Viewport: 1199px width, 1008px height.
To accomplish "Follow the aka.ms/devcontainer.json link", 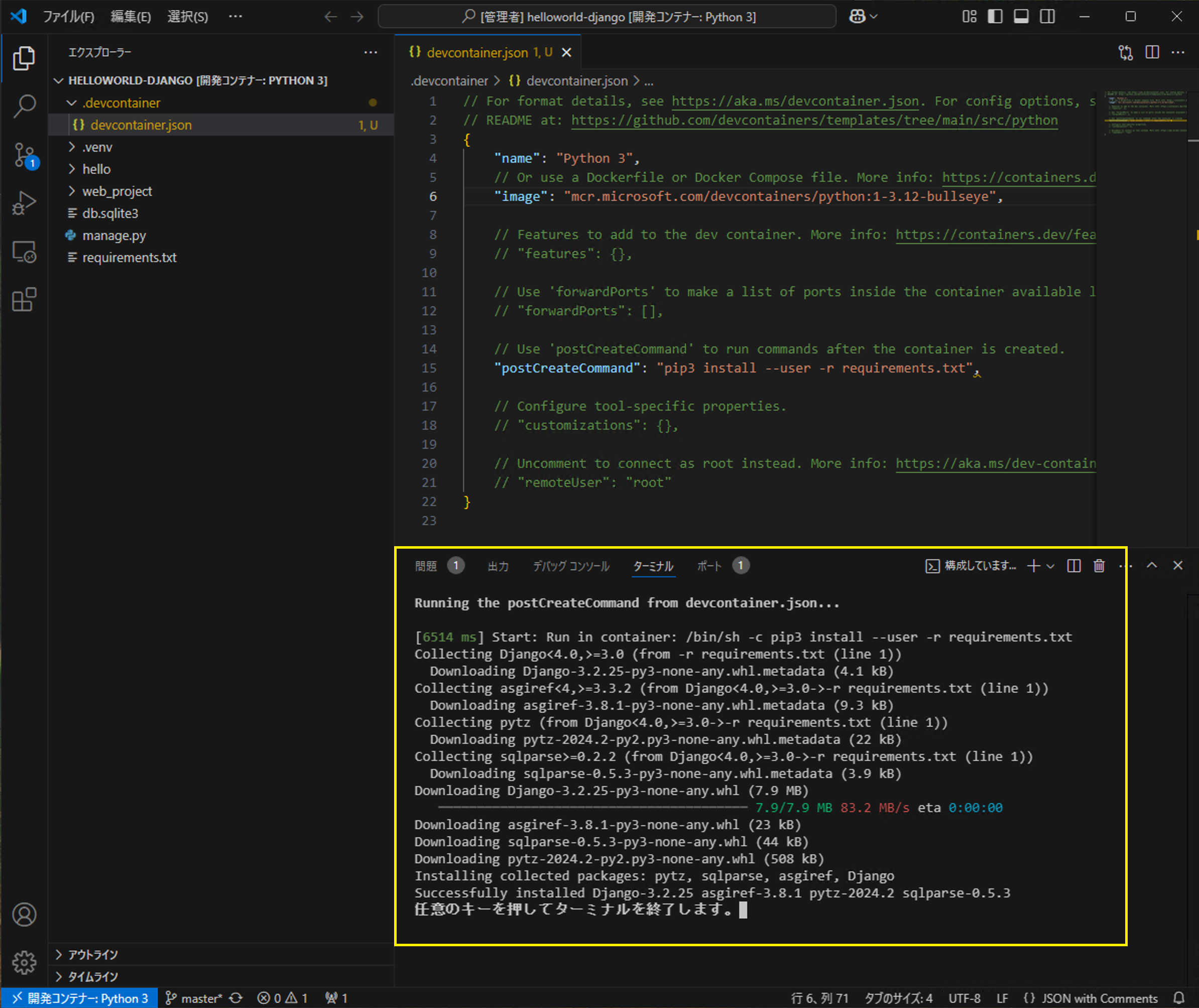I will [x=795, y=101].
